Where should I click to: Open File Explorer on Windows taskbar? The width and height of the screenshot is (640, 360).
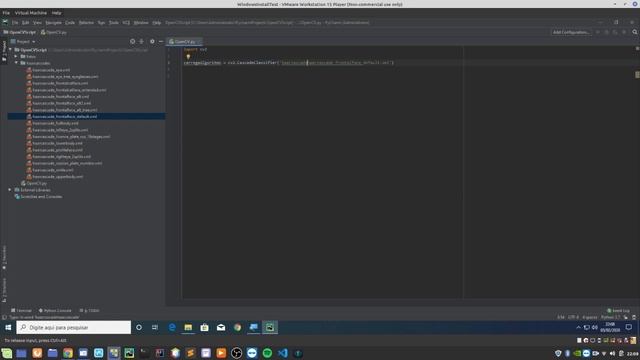point(188,327)
